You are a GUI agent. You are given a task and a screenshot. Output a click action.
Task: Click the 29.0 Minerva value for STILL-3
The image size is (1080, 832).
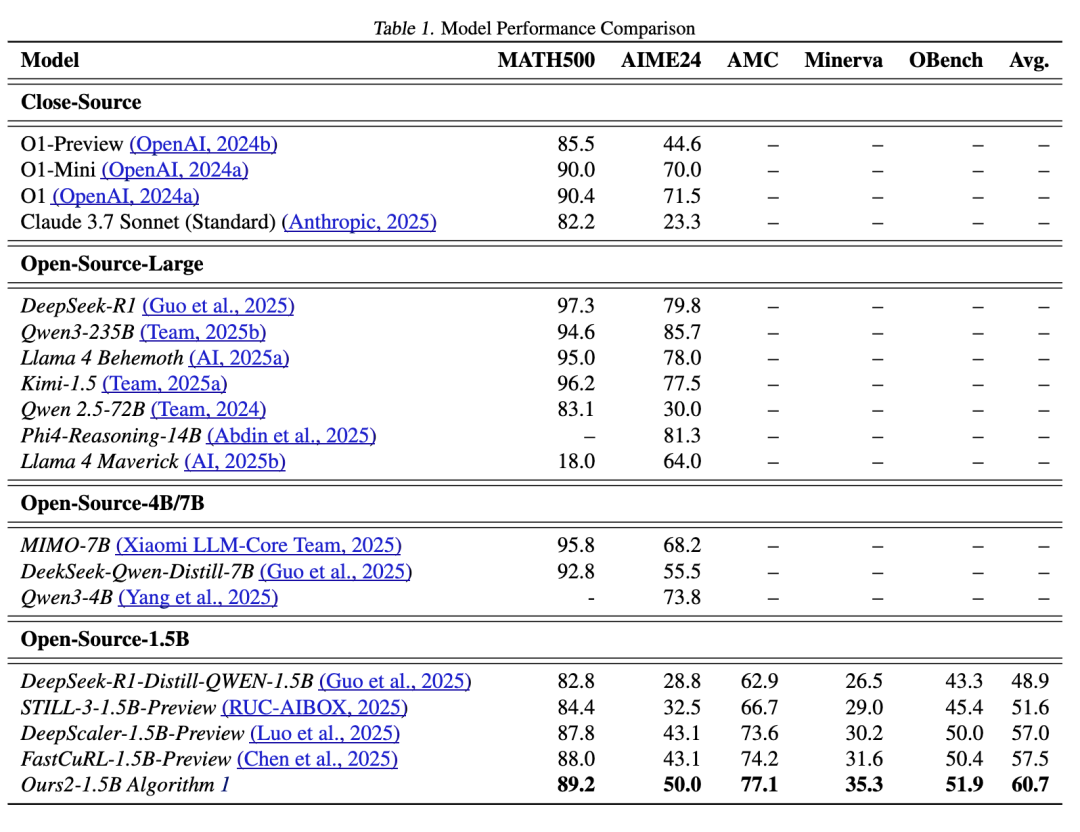[x=864, y=707]
